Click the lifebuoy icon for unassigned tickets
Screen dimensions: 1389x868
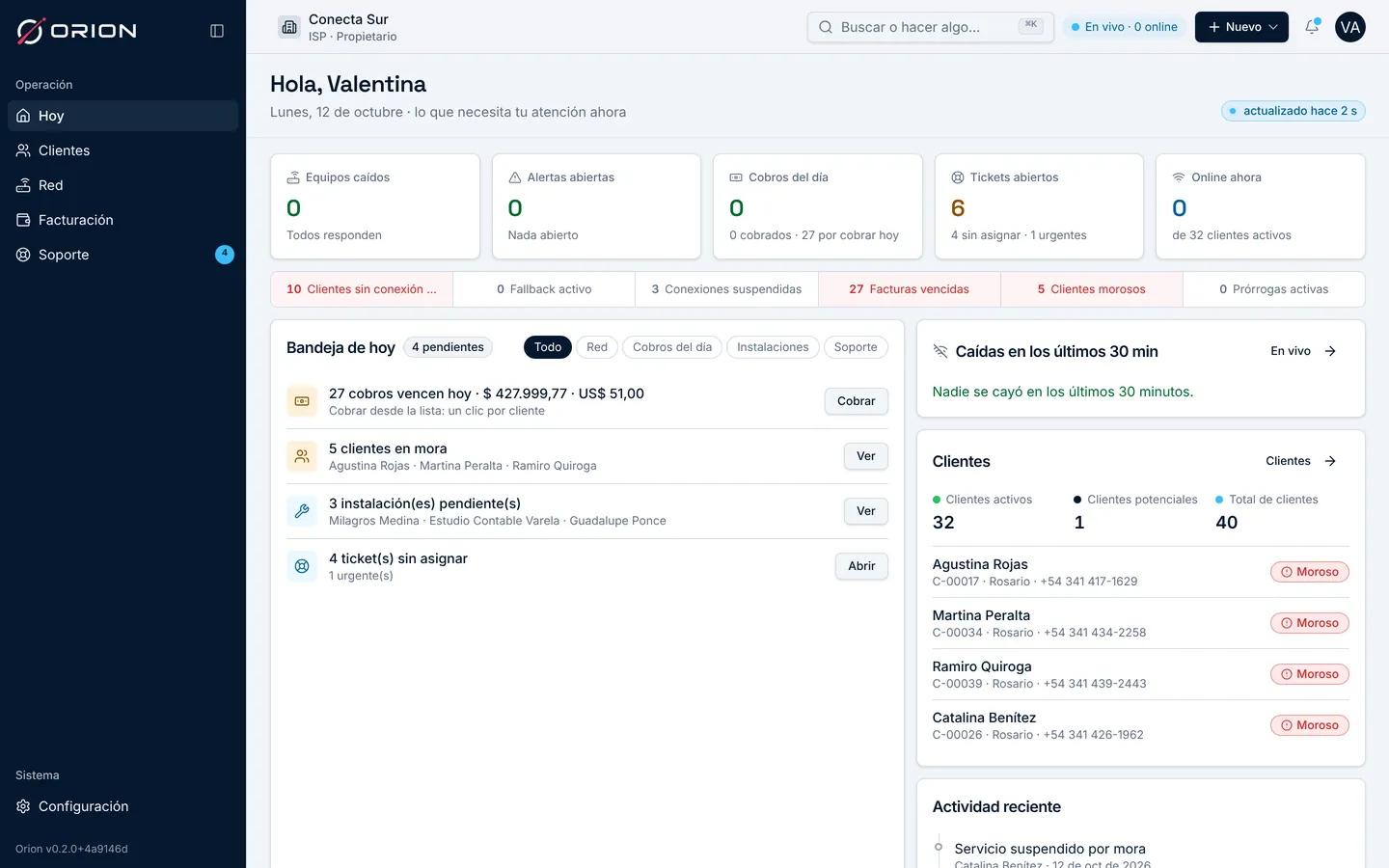[x=302, y=566]
